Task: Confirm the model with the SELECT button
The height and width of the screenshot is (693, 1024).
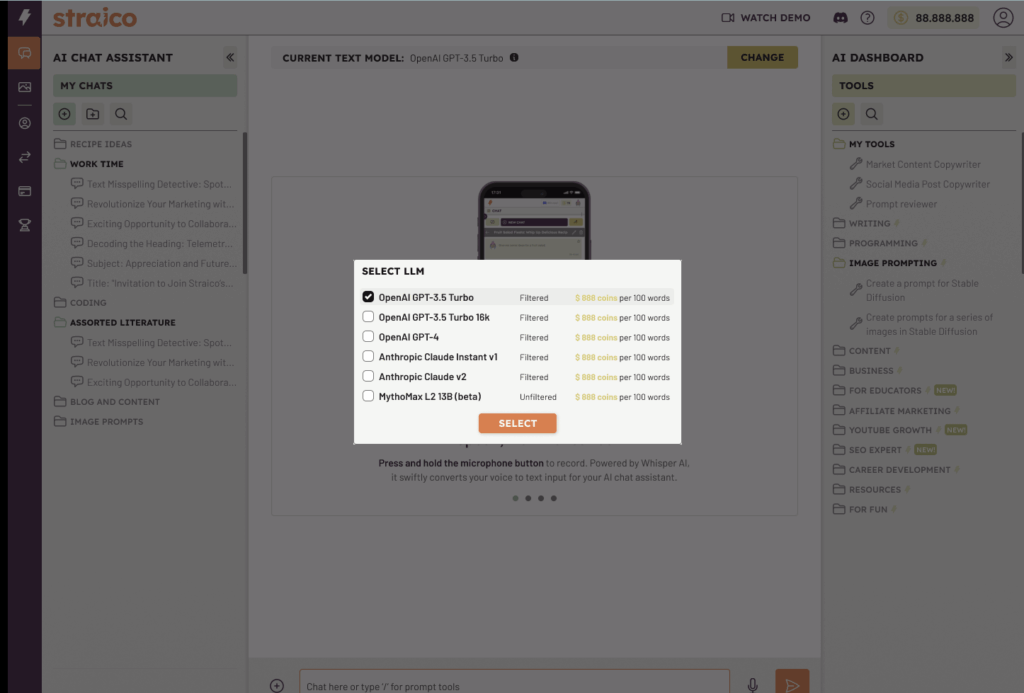Action: pos(517,423)
